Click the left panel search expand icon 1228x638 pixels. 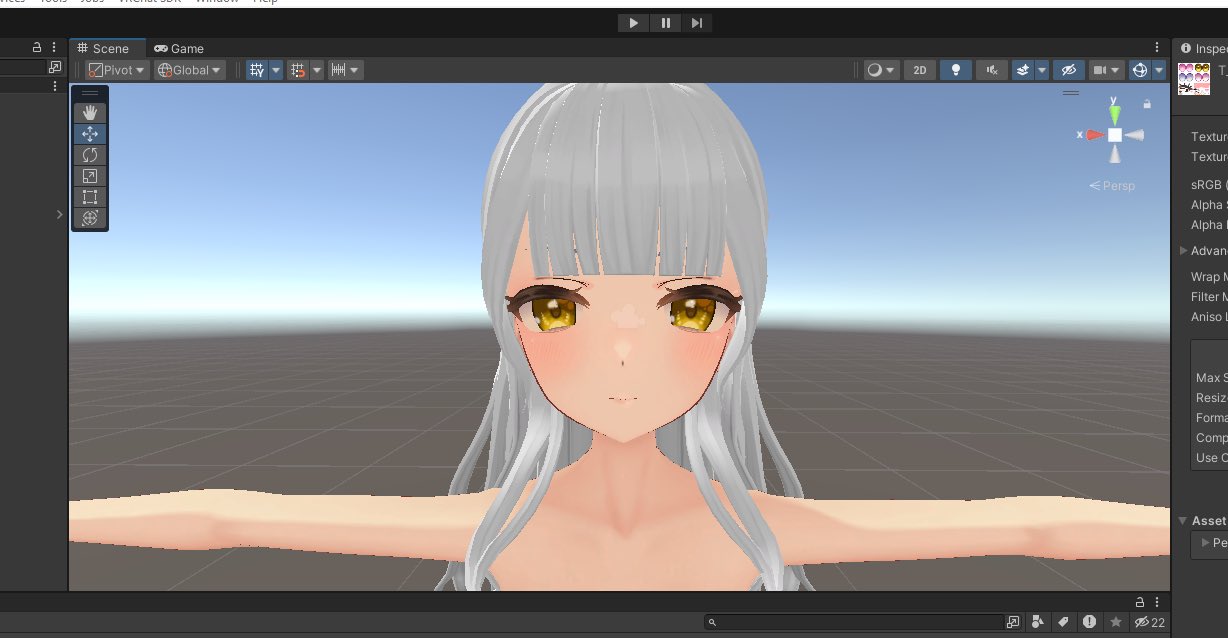point(55,67)
